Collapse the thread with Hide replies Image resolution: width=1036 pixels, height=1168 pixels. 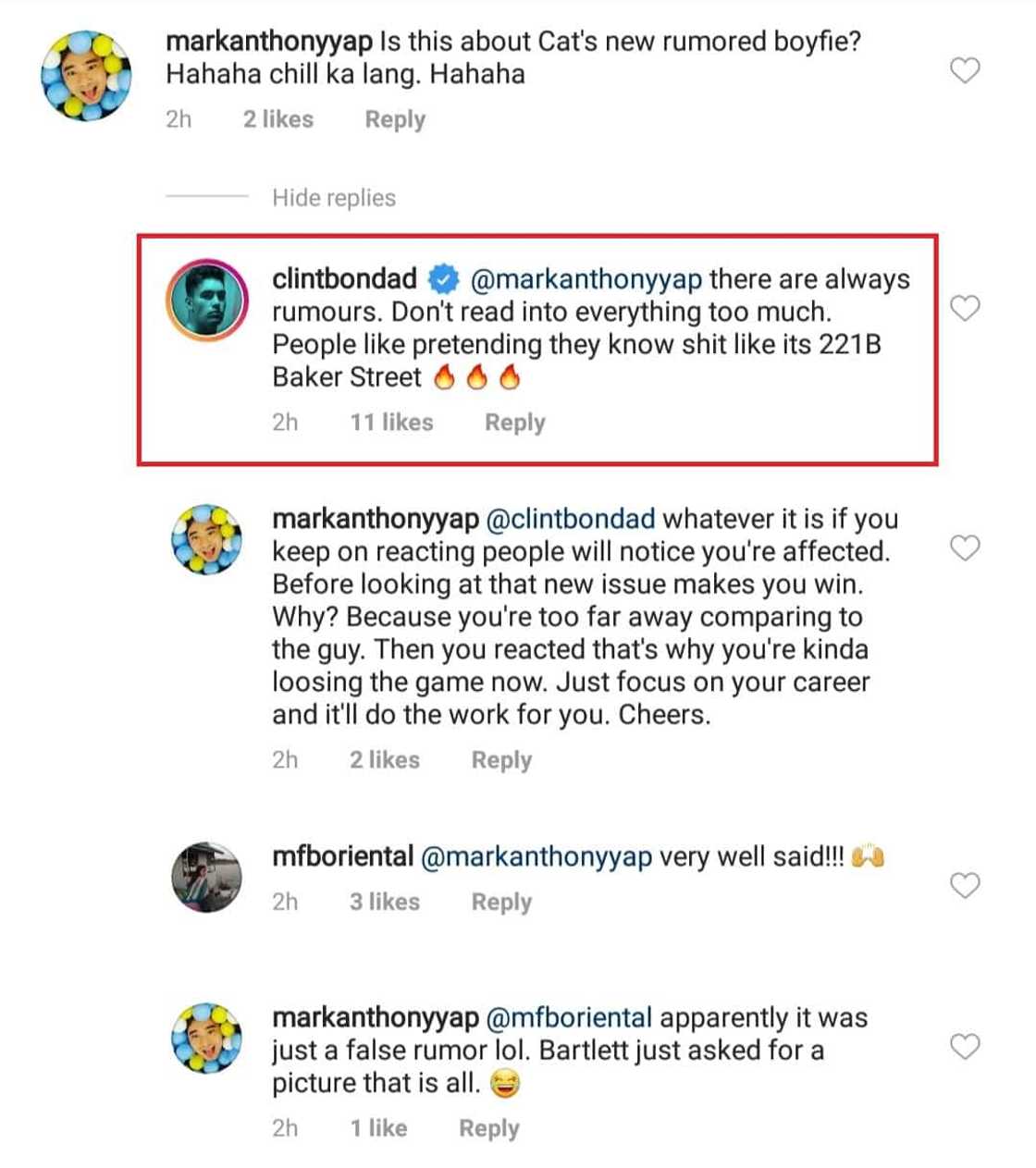(333, 198)
